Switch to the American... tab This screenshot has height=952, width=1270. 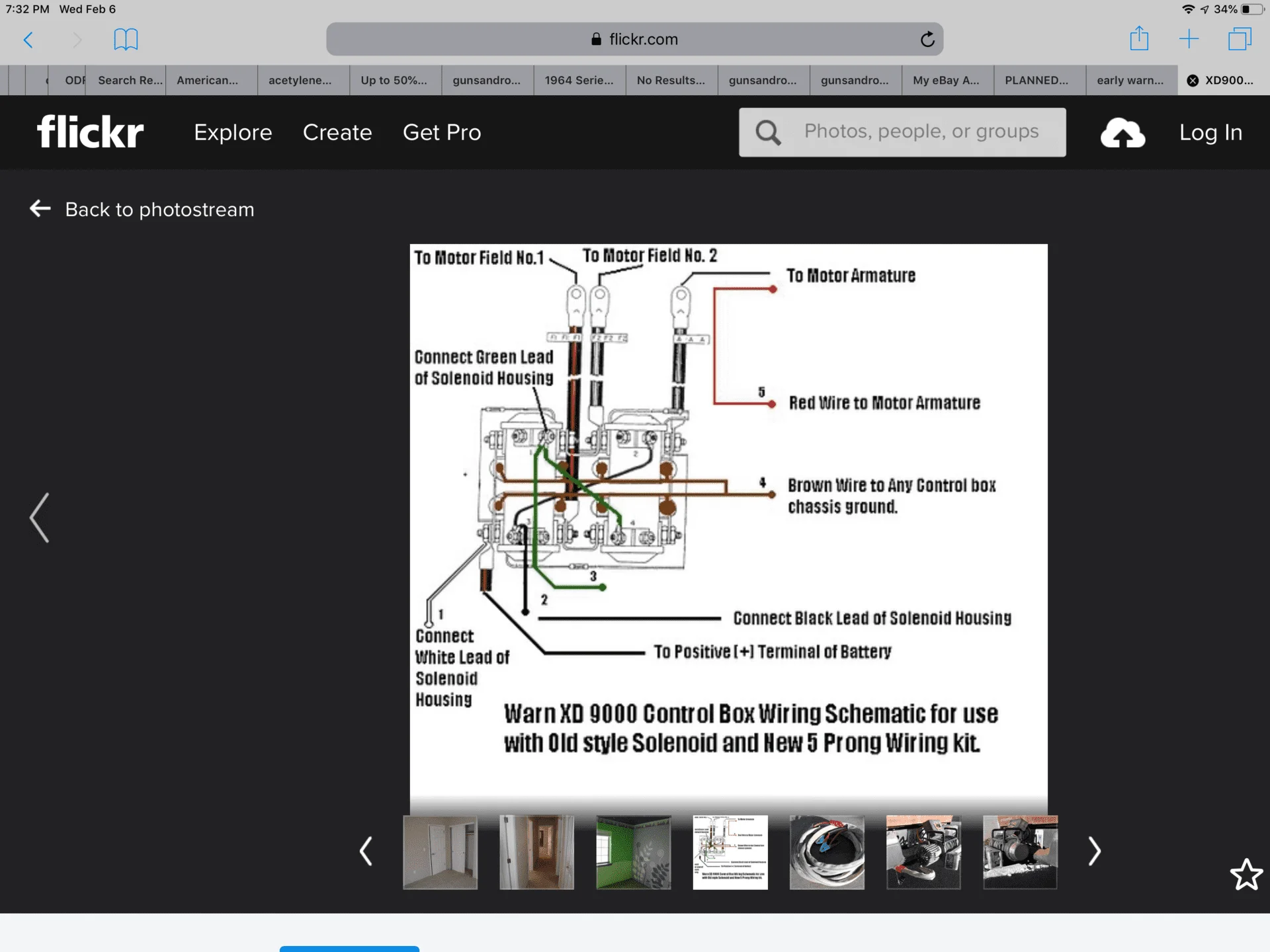[x=212, y=80]
